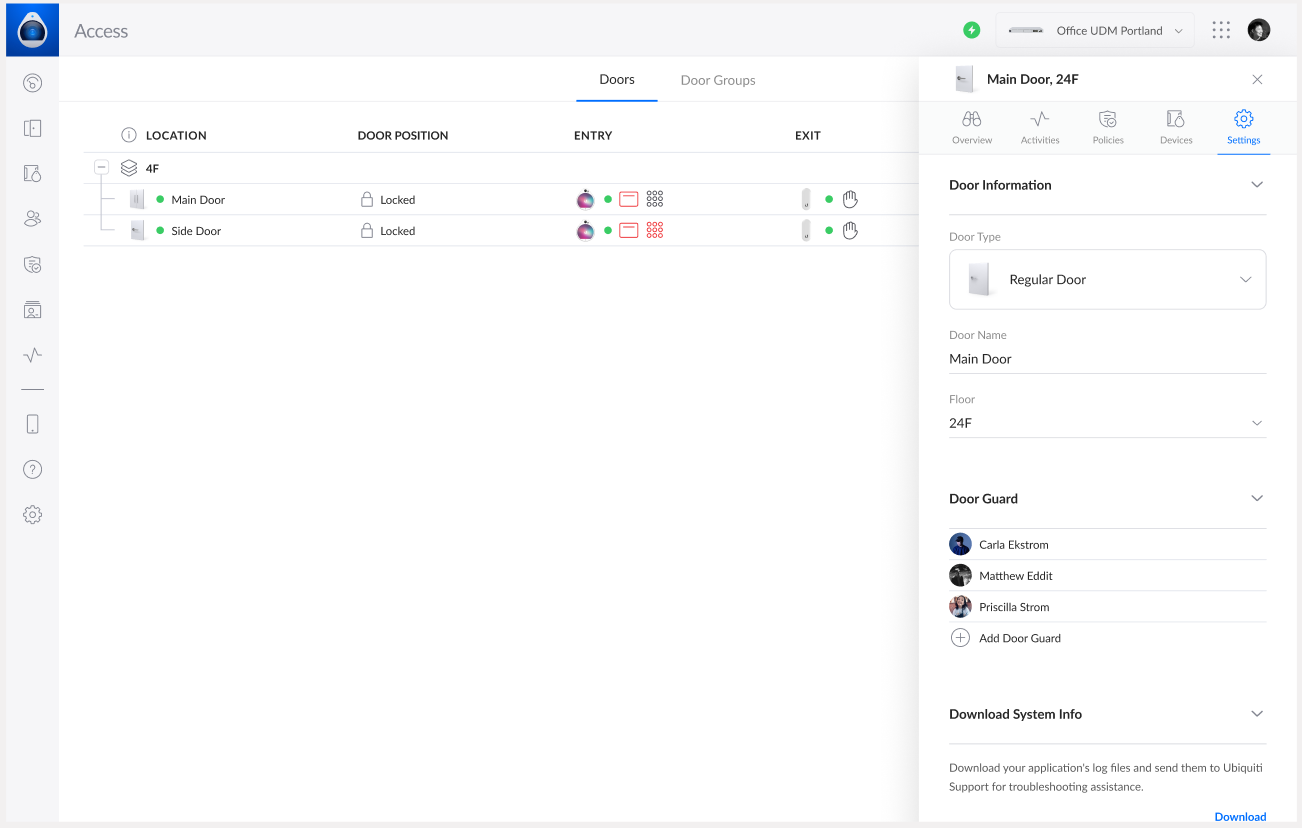
Task: Select the Side Door row
Action: (x=196, y=231)
